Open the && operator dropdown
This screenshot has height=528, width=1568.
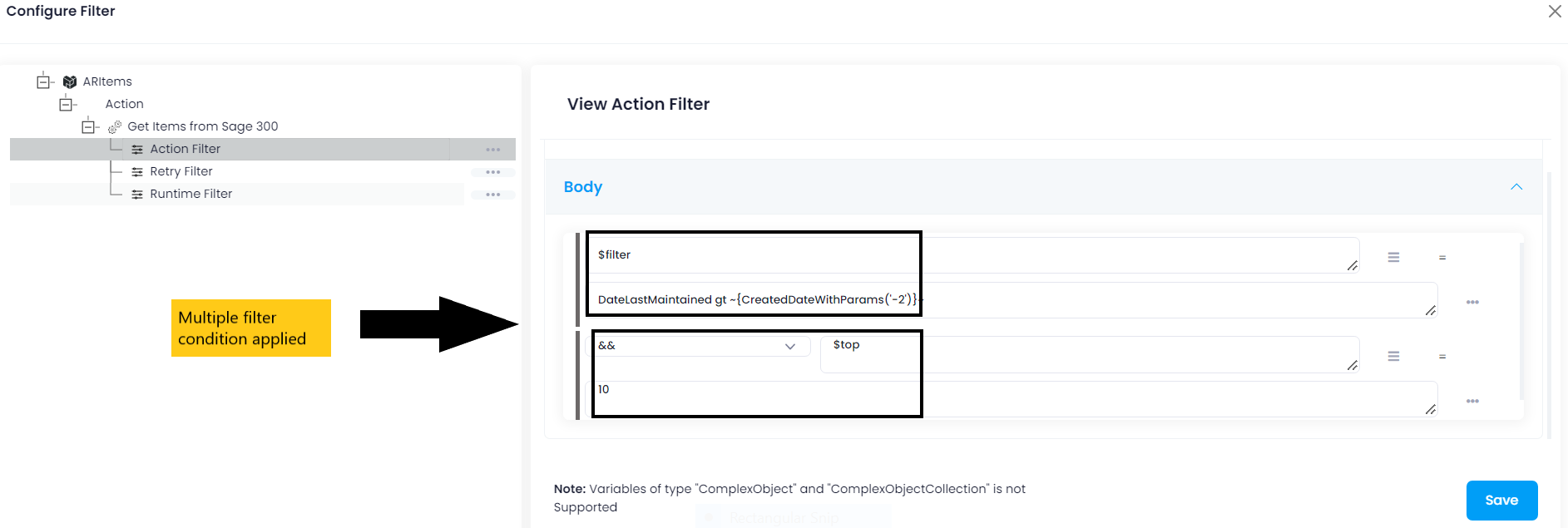tap(789, 346)
